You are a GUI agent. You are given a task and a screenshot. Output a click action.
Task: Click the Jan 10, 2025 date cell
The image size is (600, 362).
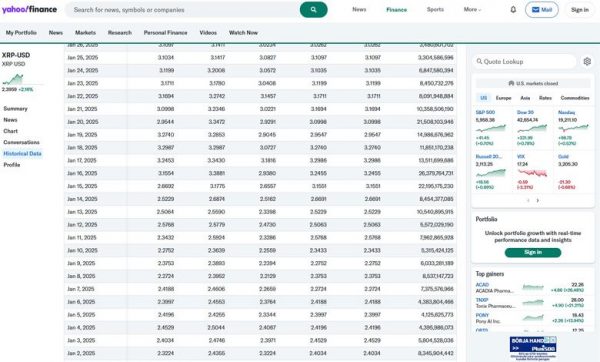pyautogui.click(x=83, y=250)
